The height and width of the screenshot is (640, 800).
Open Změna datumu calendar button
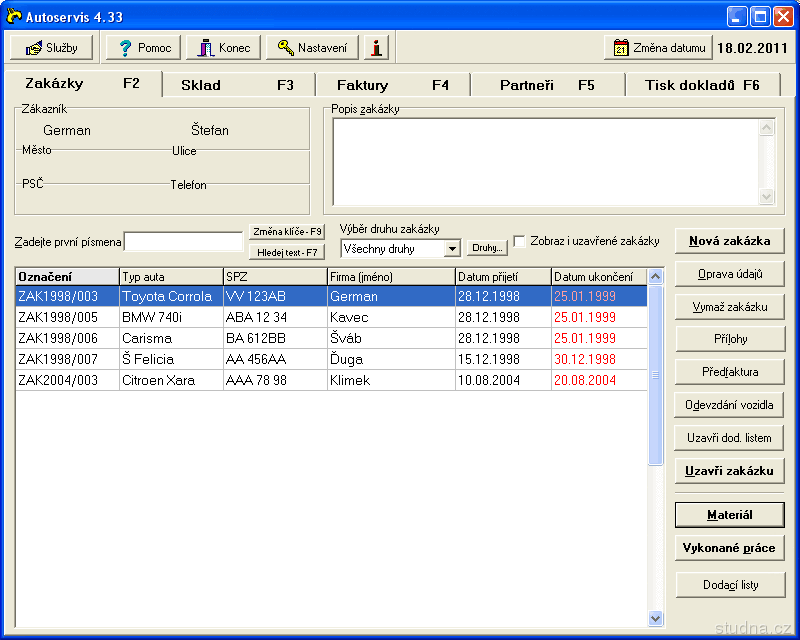pos(657,47)
